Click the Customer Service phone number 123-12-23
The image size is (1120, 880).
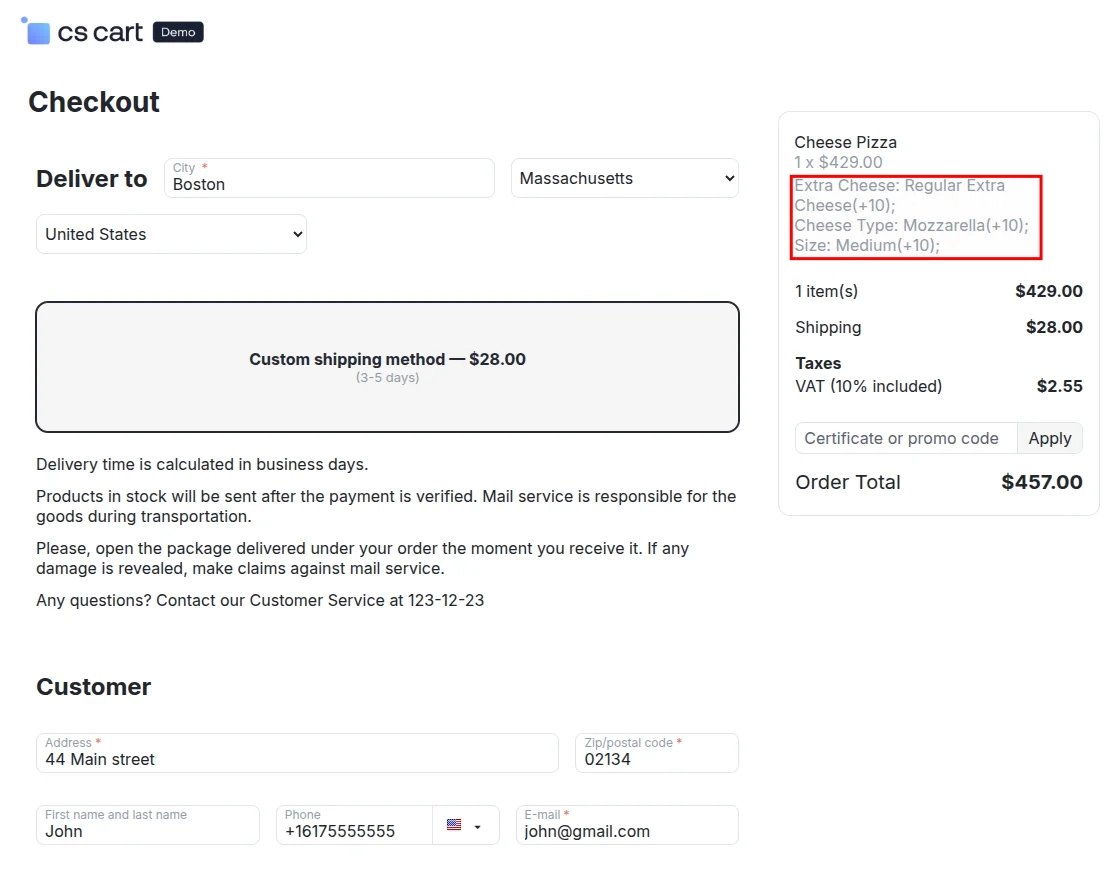click(x=444, y=600)
